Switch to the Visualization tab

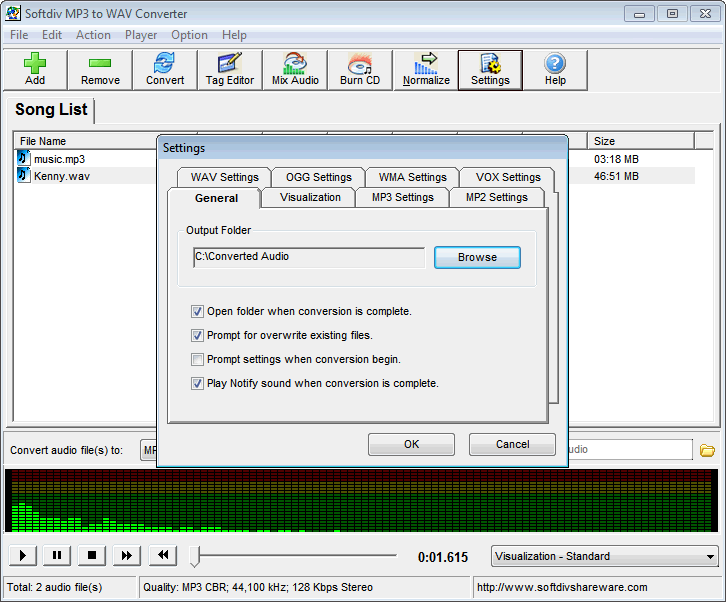coord(310,198)
